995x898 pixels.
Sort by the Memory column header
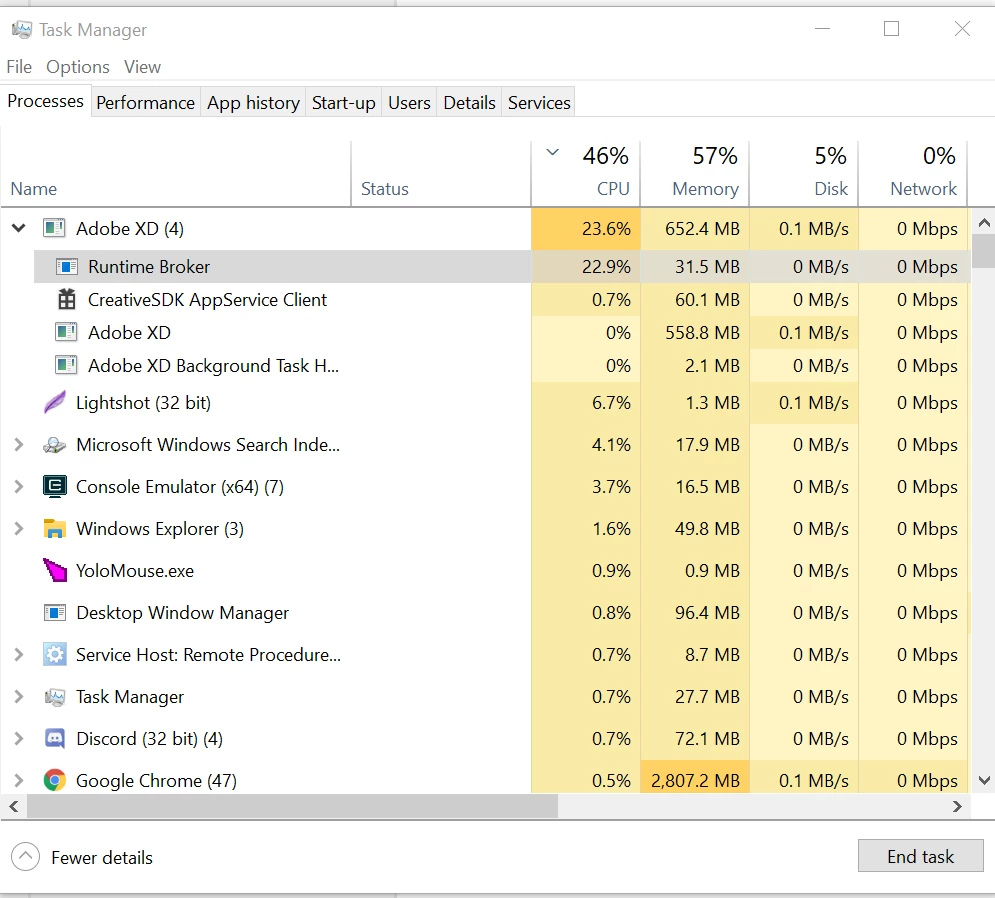[x=694, y=173]
